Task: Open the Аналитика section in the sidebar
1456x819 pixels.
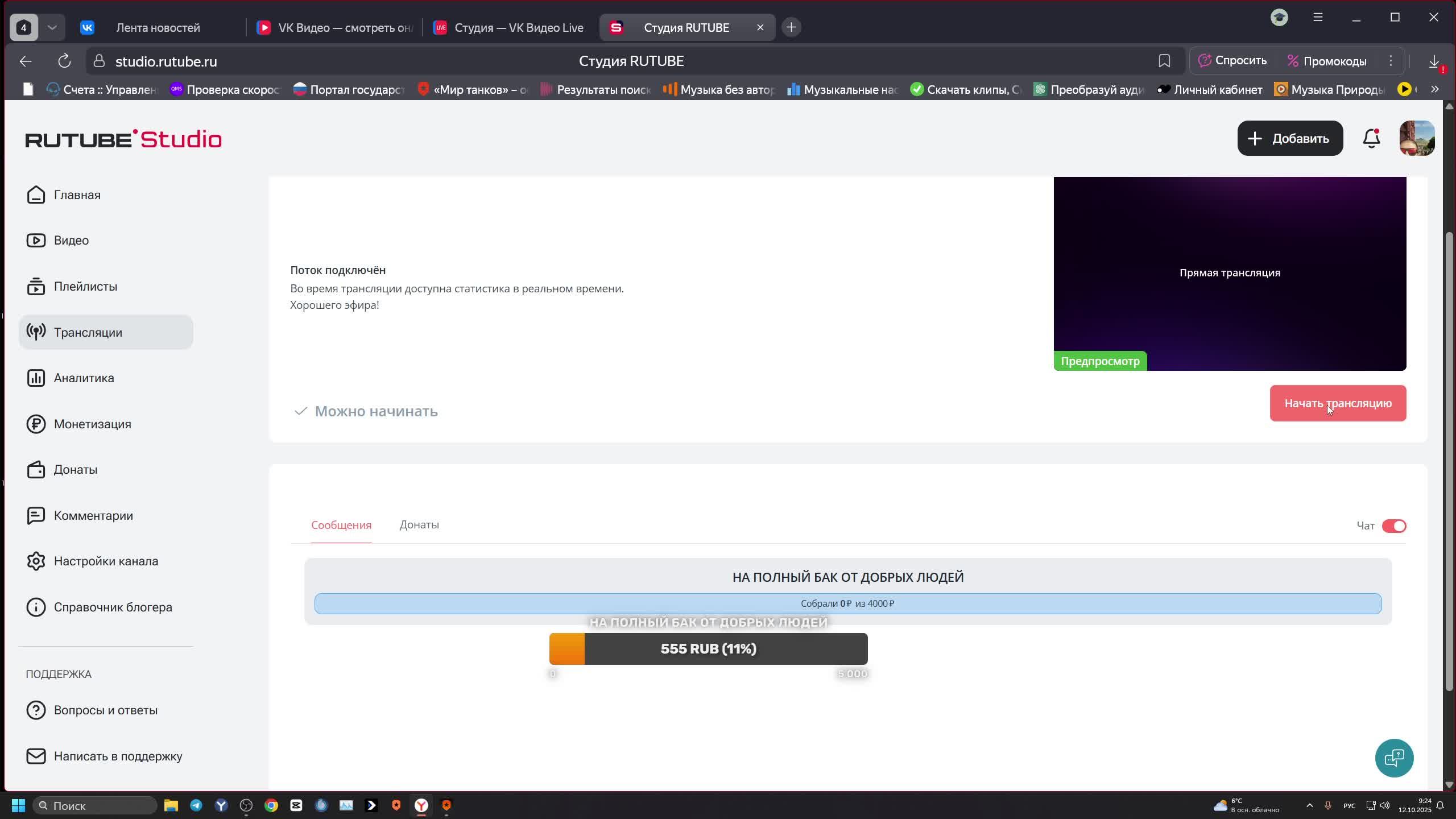Action: [x=84, y=378]
